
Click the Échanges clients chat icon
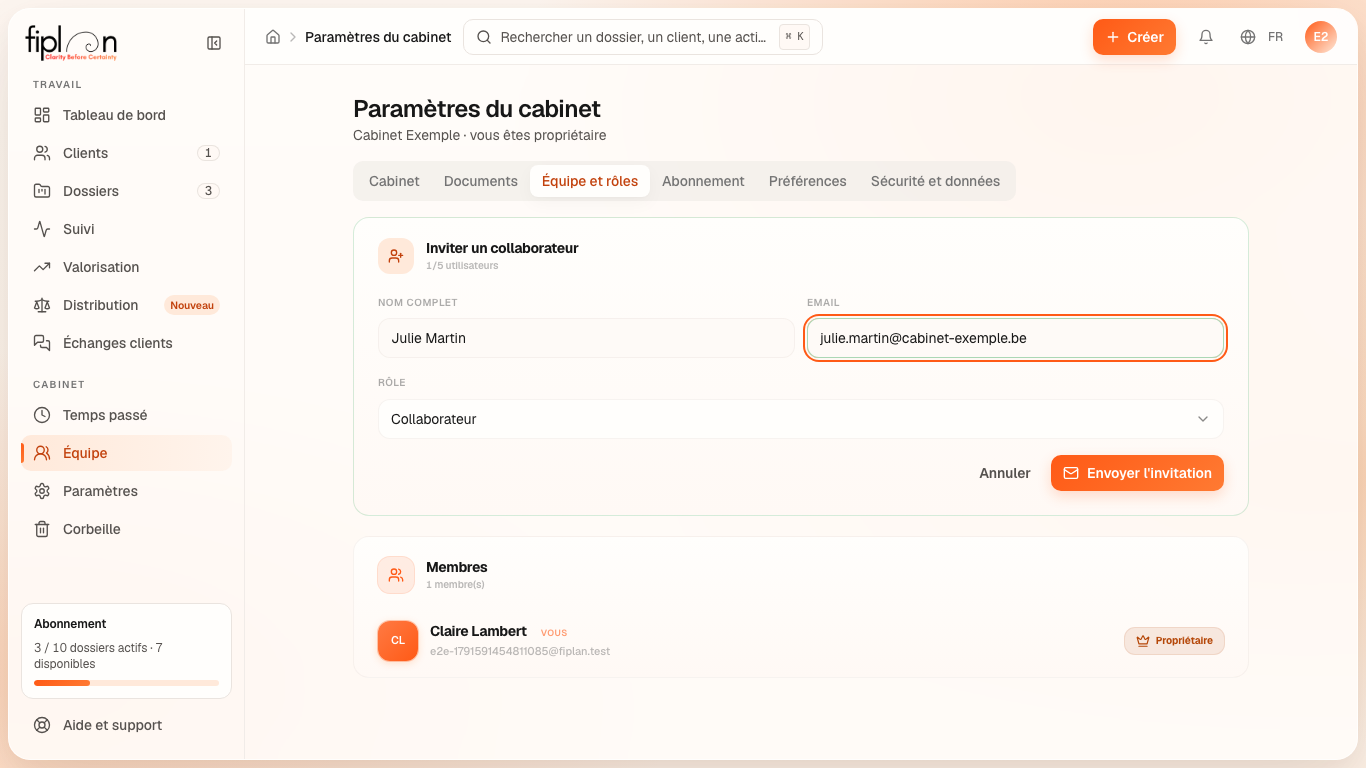pos(42,343)
